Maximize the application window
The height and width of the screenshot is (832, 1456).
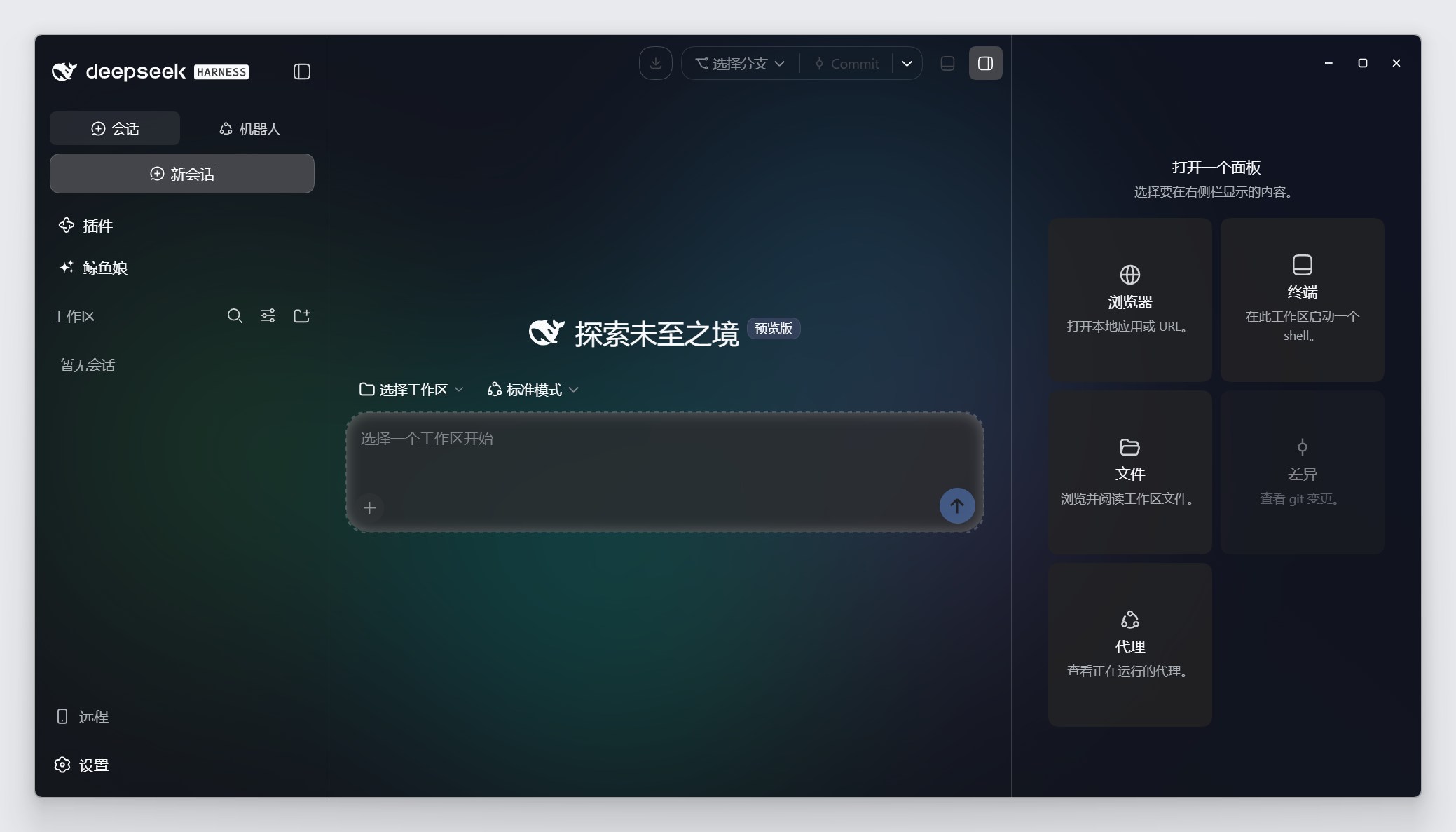click(1362, 63)
